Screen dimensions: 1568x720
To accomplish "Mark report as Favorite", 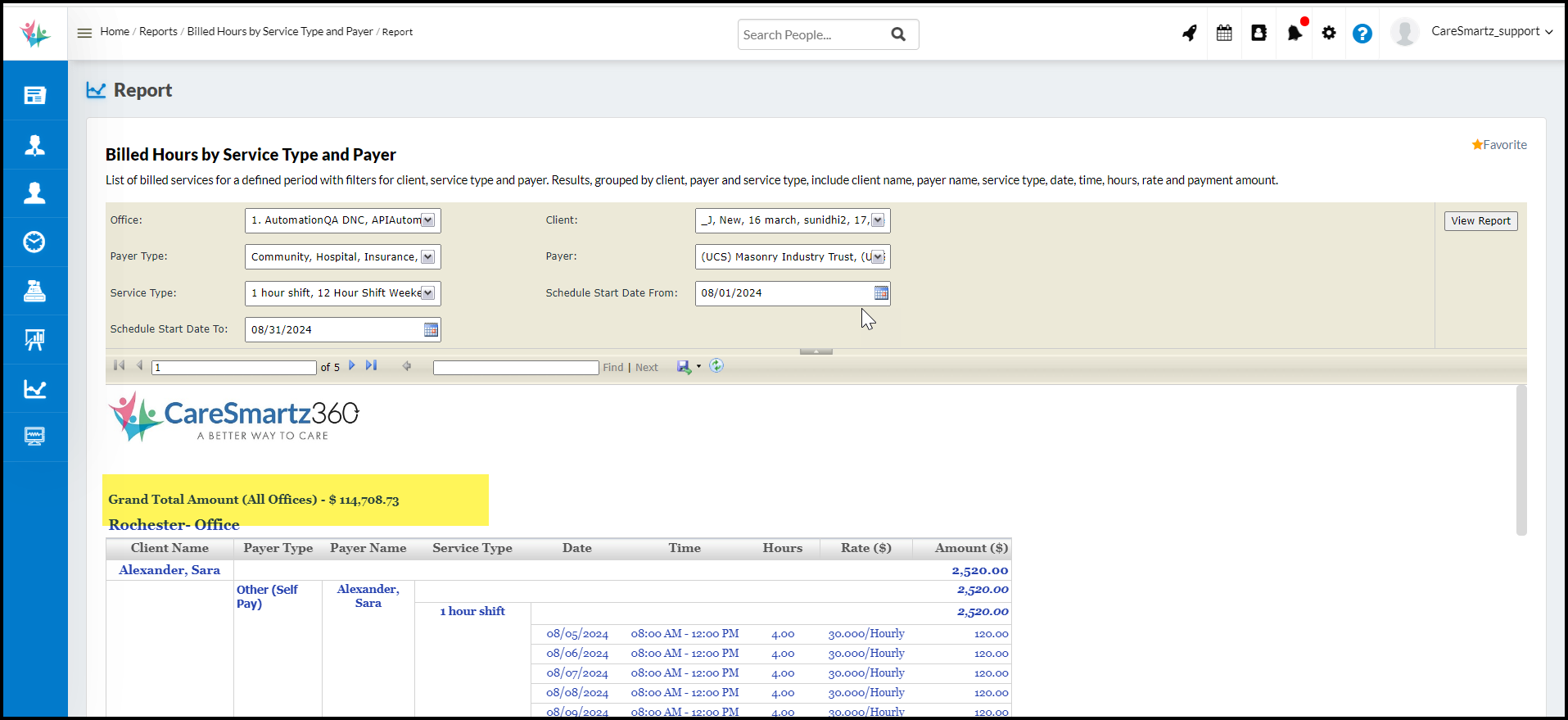I will coord(1499,145).
